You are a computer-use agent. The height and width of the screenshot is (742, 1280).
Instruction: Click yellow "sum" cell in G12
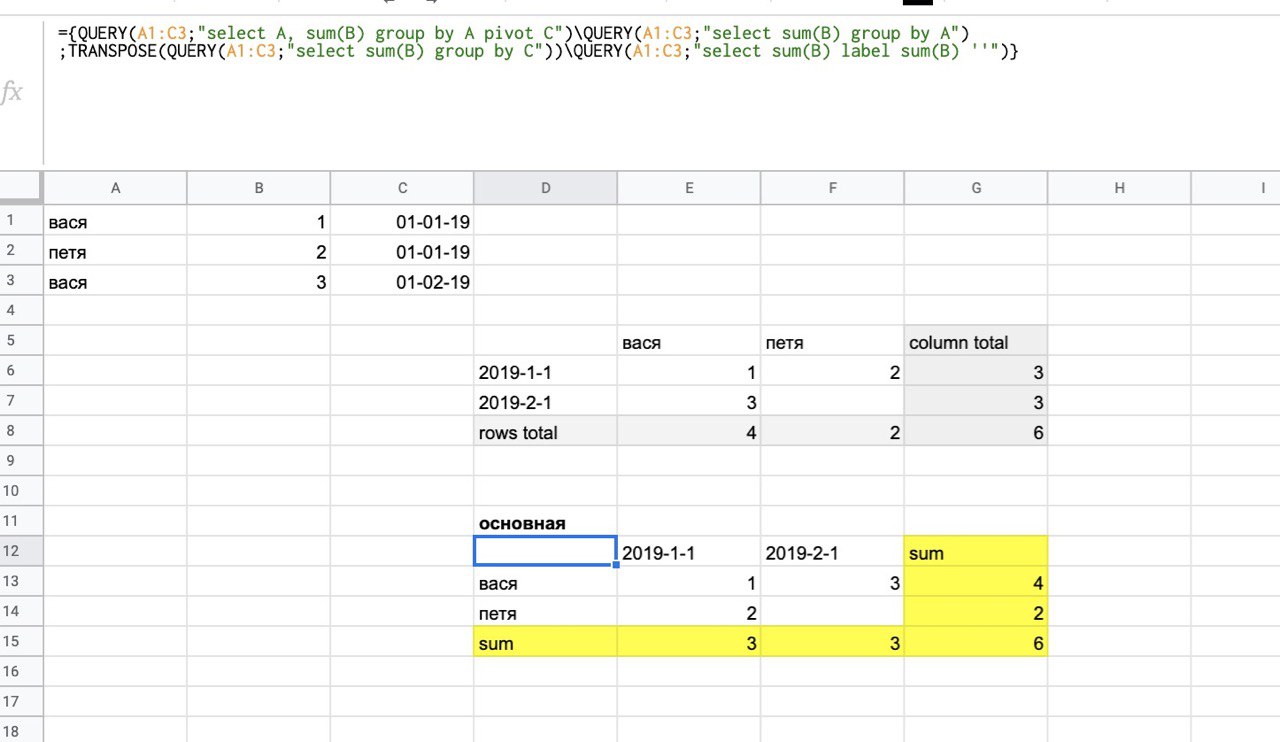[976, 551]
